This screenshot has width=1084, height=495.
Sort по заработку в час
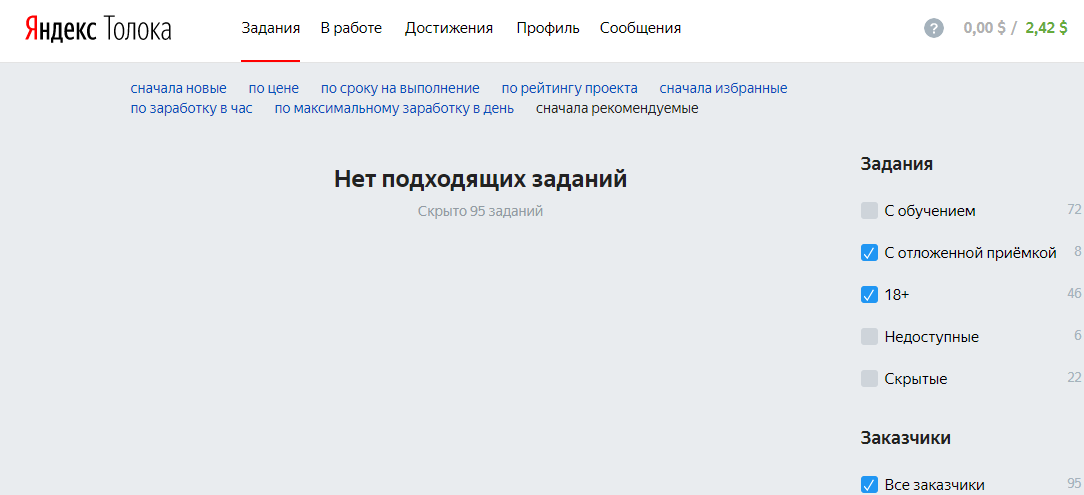pos(191,109)
